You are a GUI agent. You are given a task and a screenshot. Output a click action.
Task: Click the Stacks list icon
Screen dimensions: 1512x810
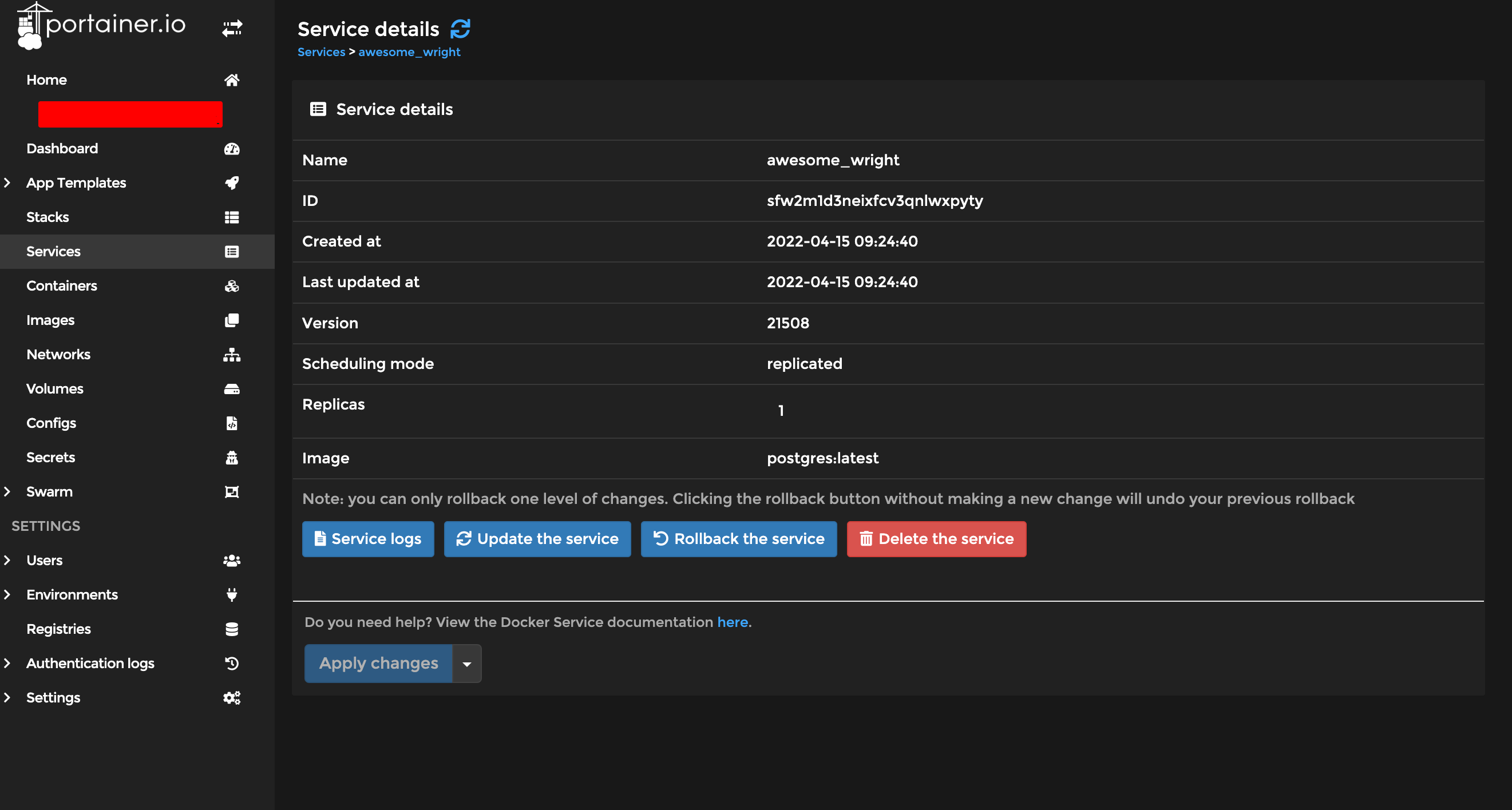tap(232, 217)
